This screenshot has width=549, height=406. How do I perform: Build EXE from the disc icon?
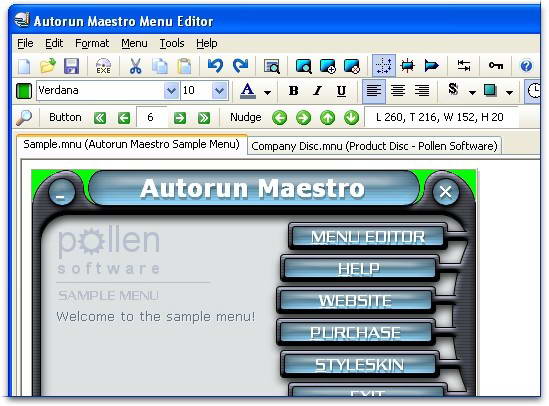pos(104,66)
